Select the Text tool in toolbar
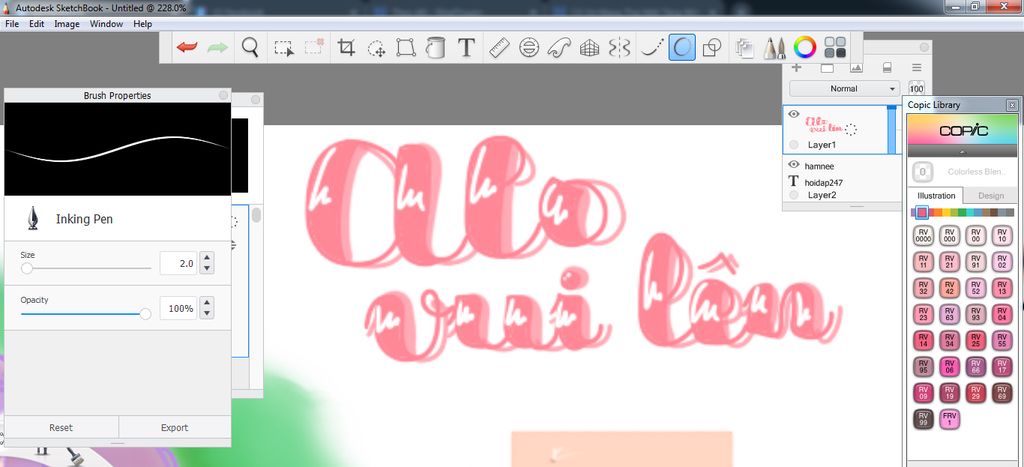This screenshot has height=467, width=1024. [x=466, y=48]
